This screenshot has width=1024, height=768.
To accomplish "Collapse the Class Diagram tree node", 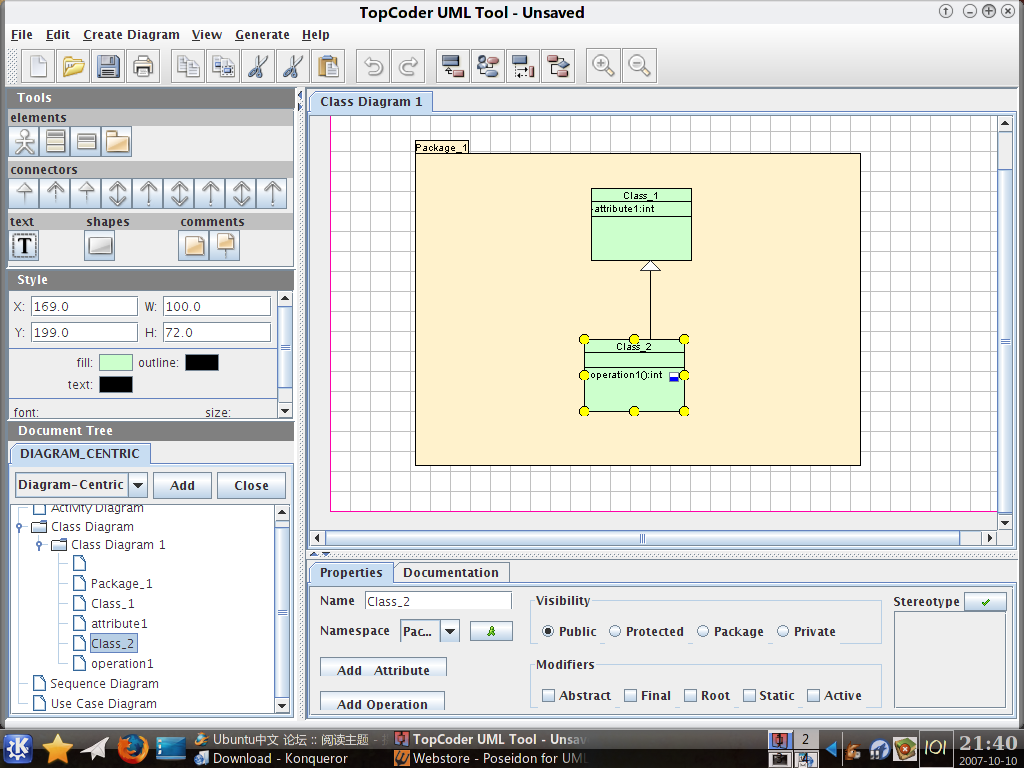I will click(19, 526).
